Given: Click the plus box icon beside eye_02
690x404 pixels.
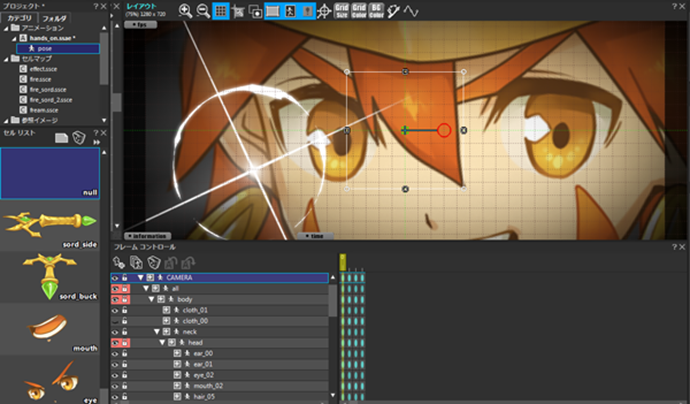Looking at the screenshot, I should pos(177,375).
